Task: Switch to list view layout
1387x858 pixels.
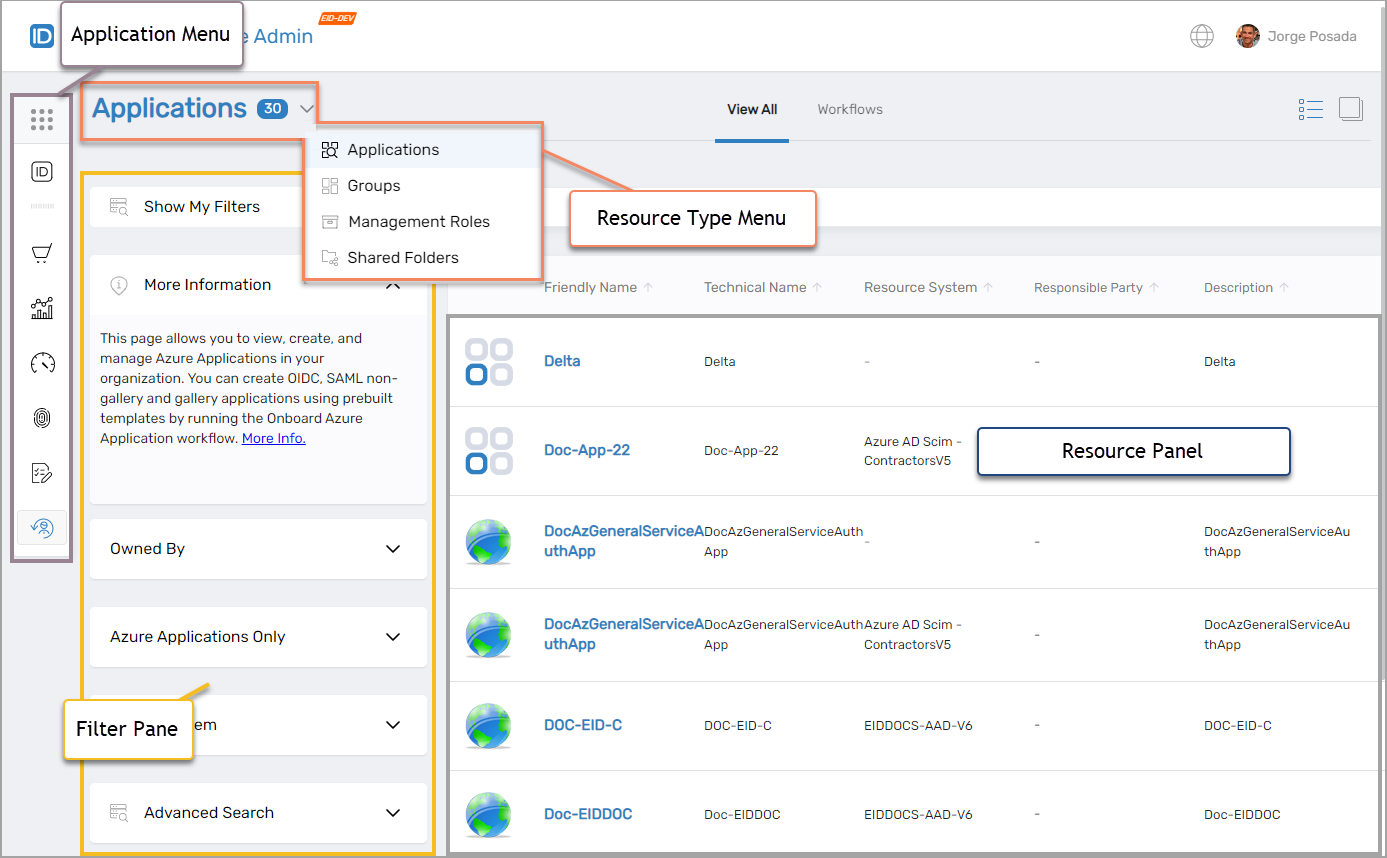Action: click(1310, 109)
